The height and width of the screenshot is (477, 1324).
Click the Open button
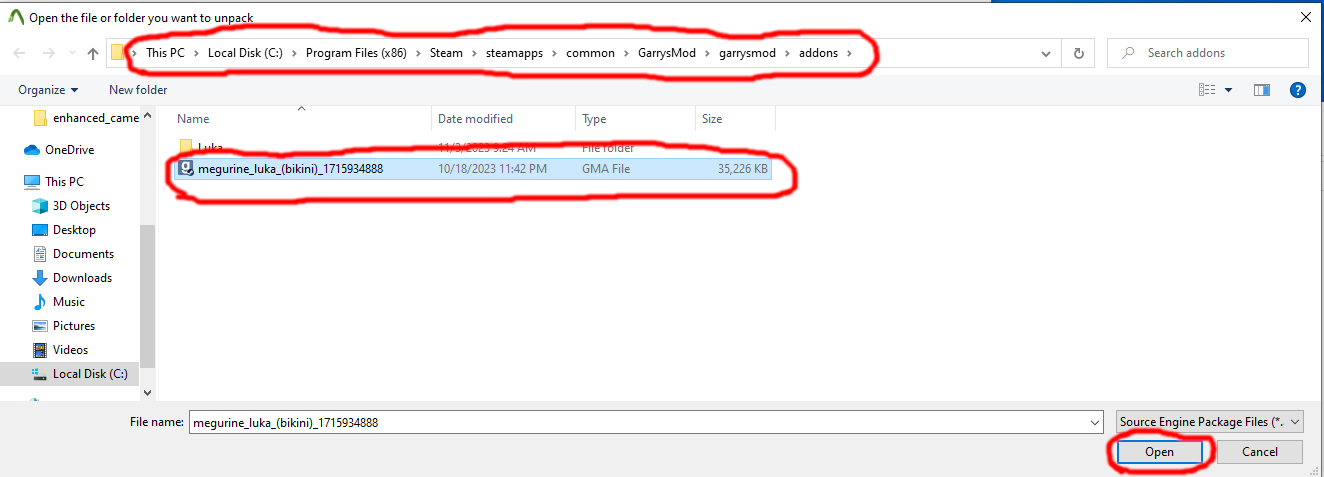pos(1159,453)
